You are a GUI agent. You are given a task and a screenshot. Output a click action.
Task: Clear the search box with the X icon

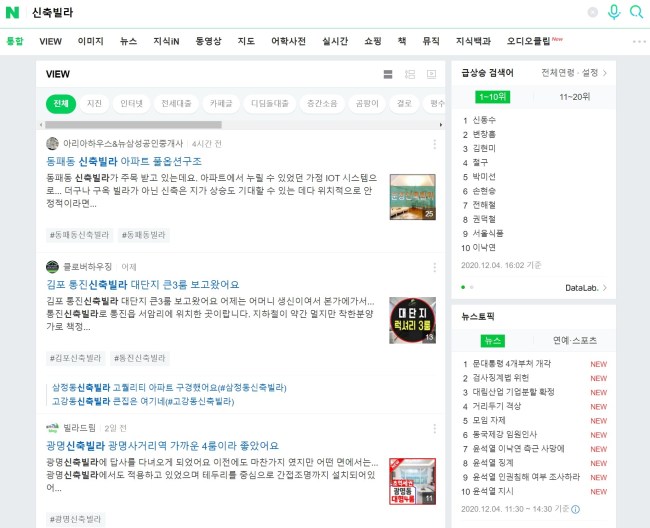click(x=593, y=12)
